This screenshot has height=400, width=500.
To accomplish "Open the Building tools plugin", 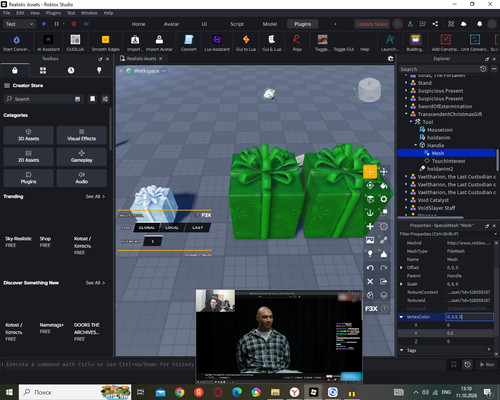I will pos(415,43).
